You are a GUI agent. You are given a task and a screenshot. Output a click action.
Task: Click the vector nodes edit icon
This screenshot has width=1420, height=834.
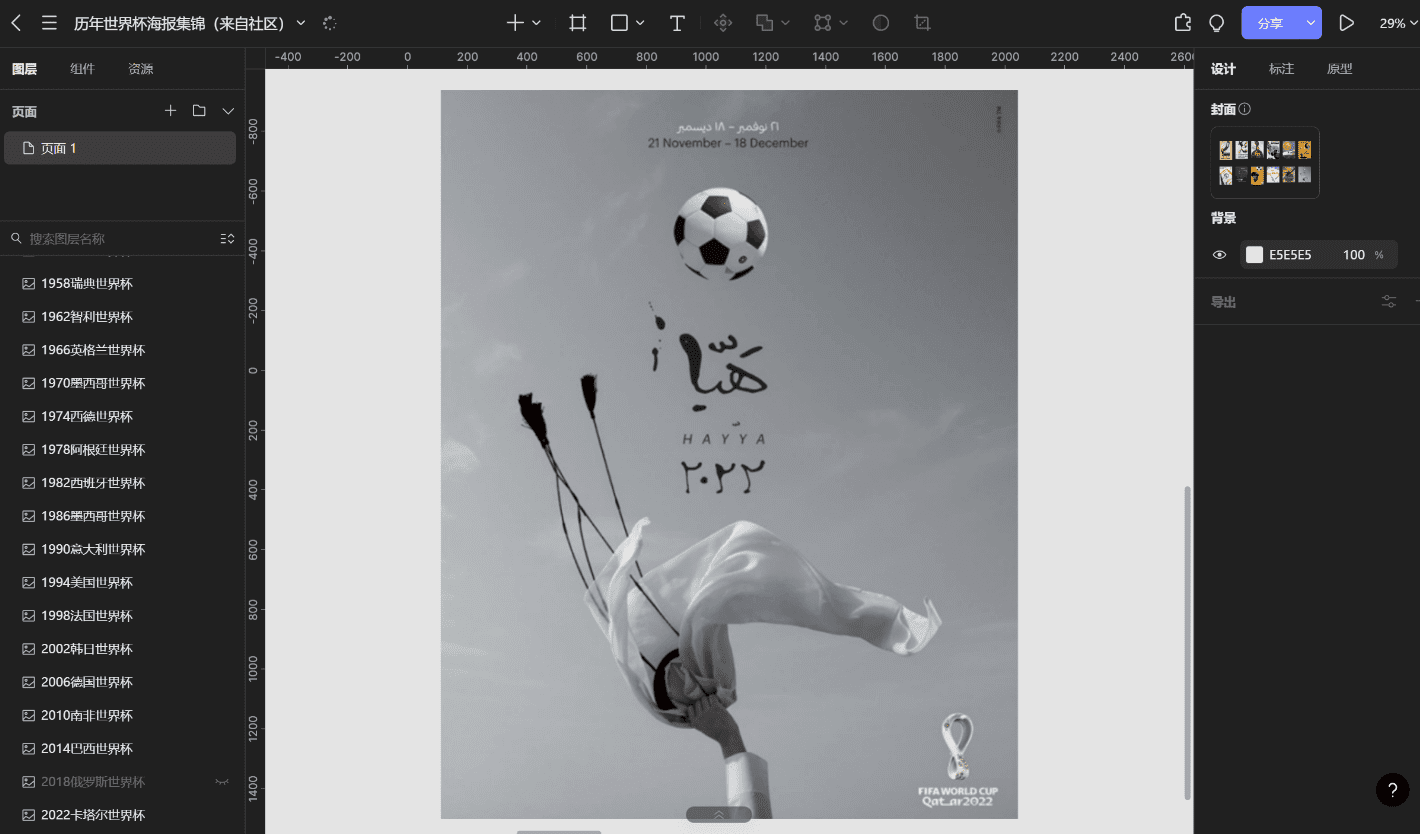click(x=823, y=23)
